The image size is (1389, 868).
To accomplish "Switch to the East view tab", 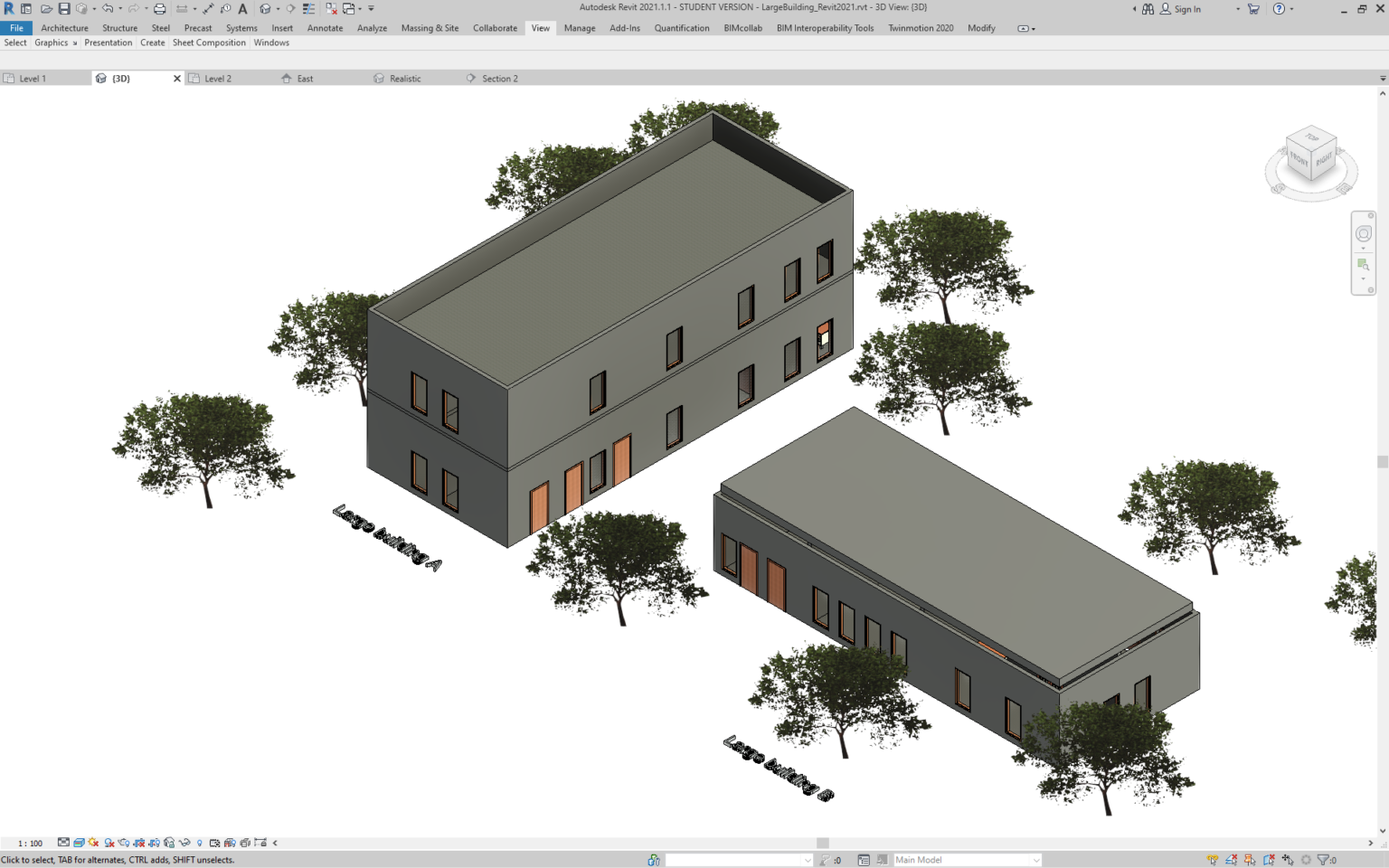I will 306,78.
